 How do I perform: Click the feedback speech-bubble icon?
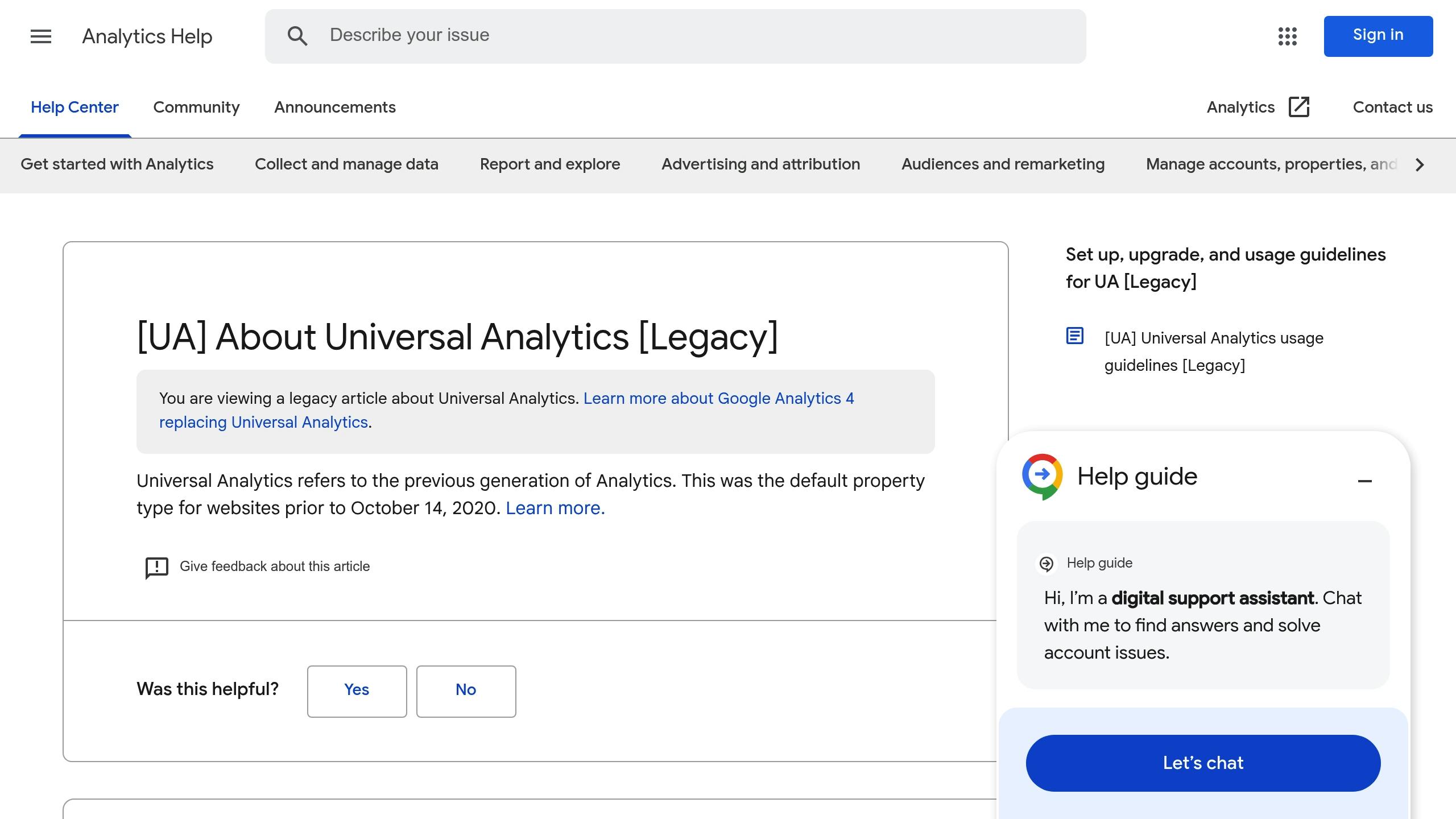pos(155,566)
